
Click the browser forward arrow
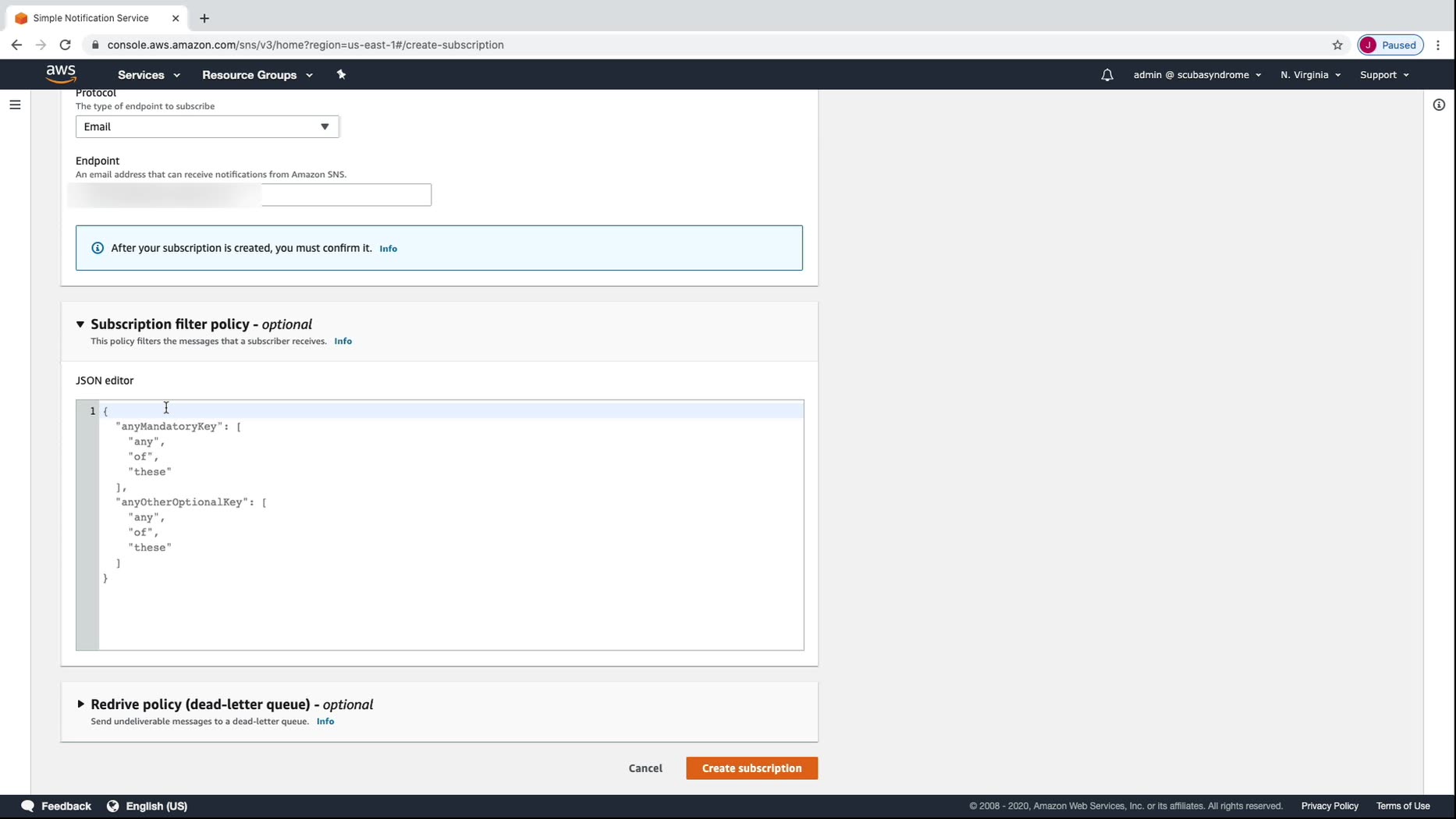coord(41,45)
